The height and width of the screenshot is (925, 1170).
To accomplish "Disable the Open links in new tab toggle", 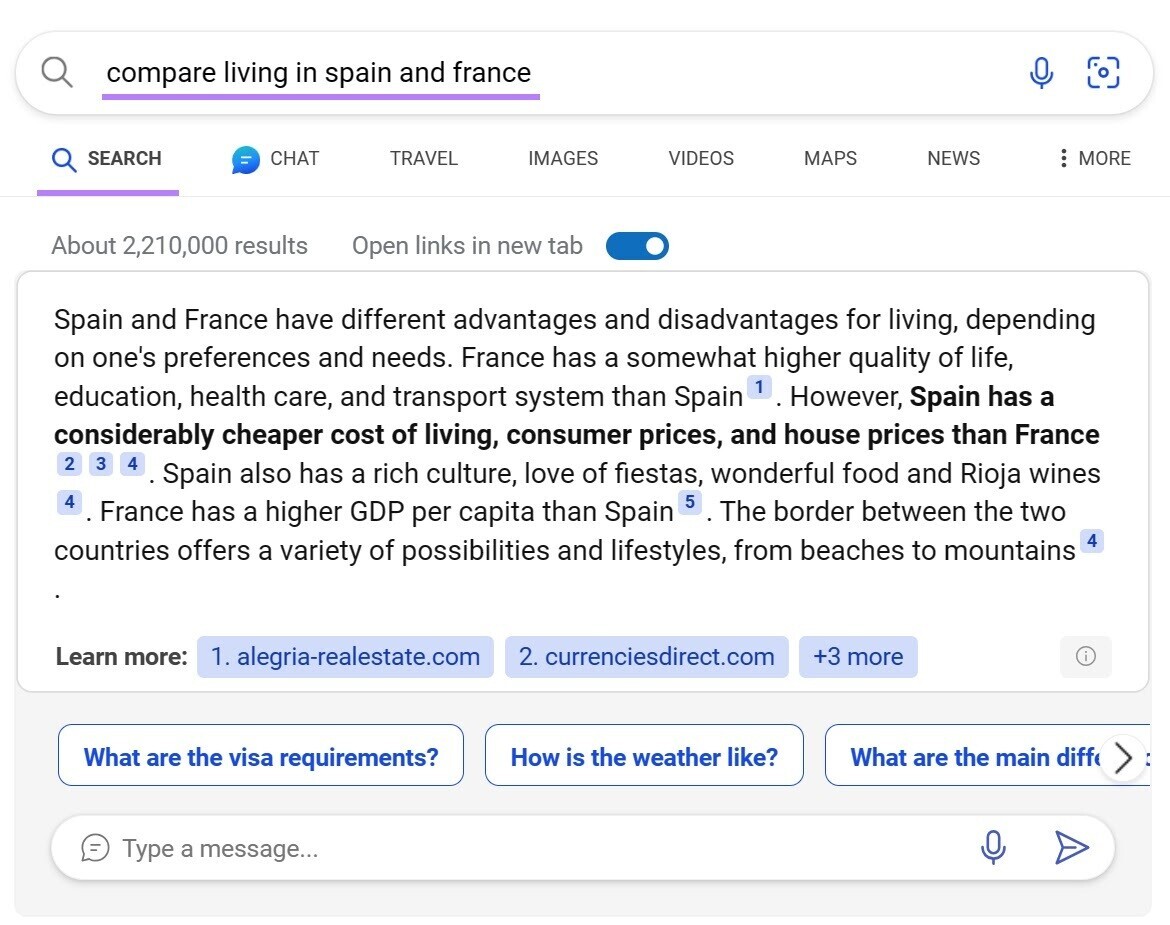I will point(637,245).
